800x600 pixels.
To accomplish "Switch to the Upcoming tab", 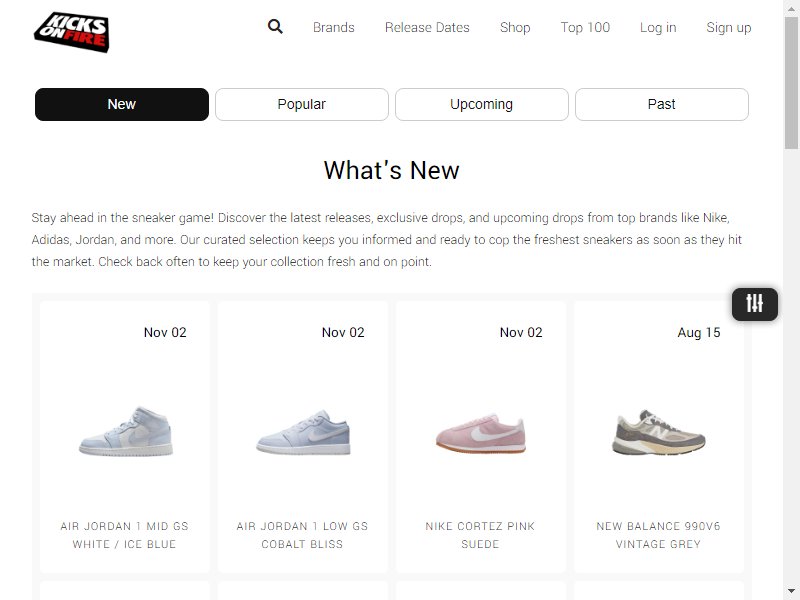I will (x=482, y=105).
